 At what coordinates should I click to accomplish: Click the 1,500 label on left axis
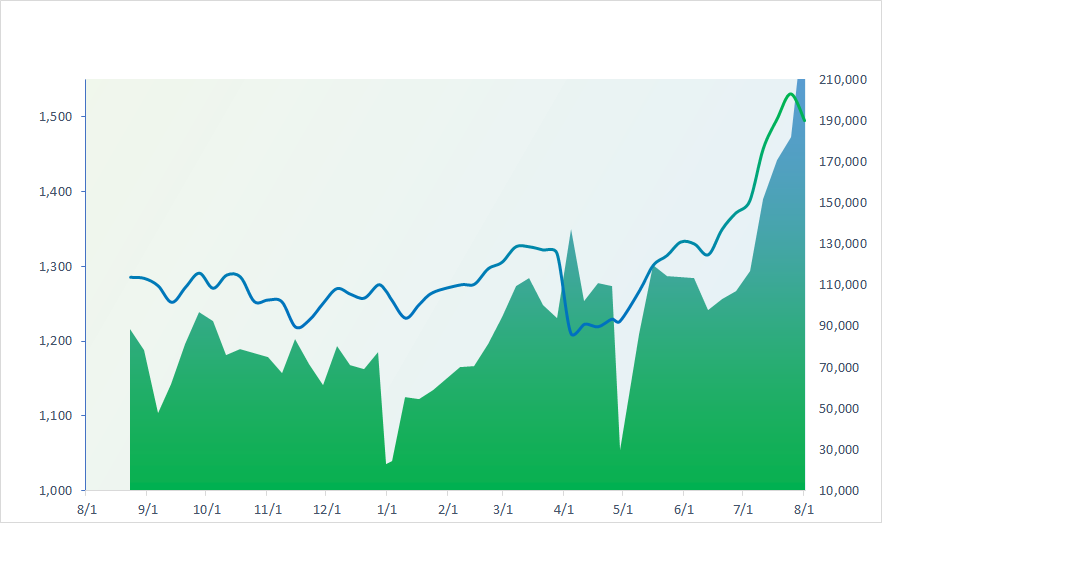(x=54, y=117)
